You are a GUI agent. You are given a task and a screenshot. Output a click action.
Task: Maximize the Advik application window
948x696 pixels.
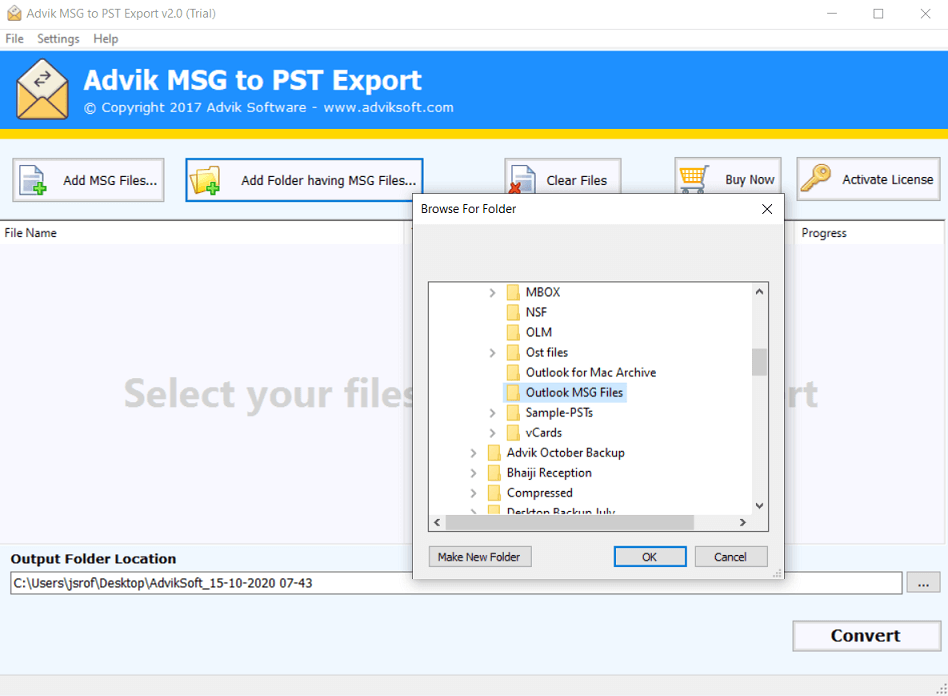point(878,13)
